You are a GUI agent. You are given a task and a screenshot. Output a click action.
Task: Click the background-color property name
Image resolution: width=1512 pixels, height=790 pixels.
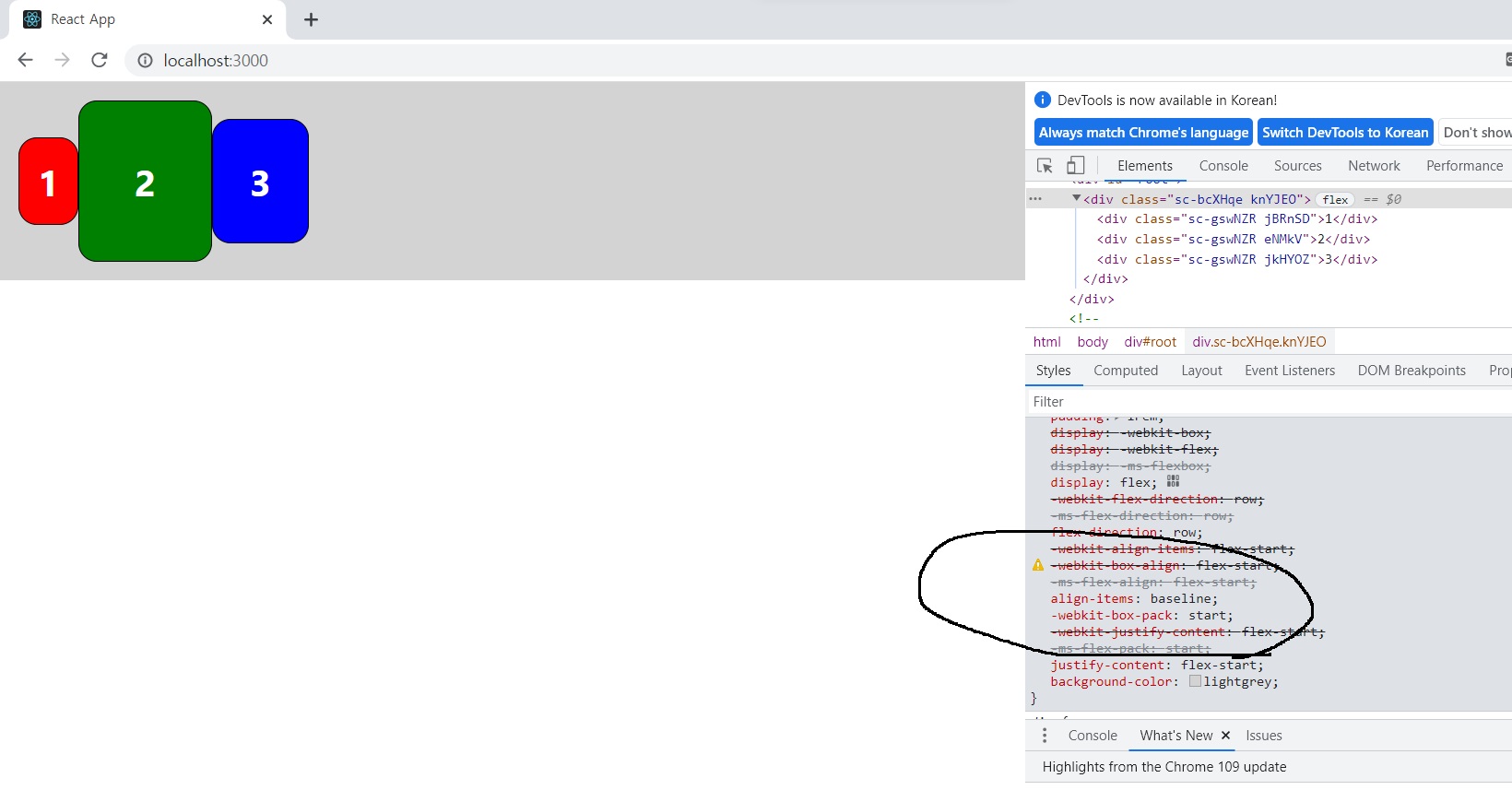tap(1111, 682)
